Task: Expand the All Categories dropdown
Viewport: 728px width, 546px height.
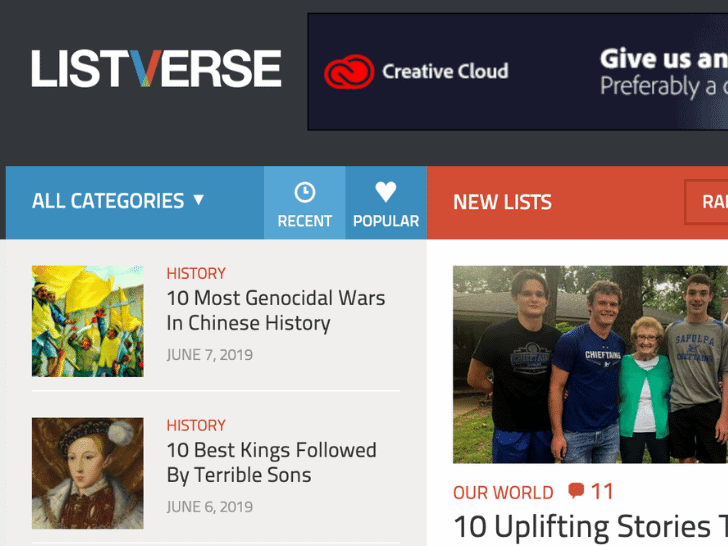Action: coord(118,201)
